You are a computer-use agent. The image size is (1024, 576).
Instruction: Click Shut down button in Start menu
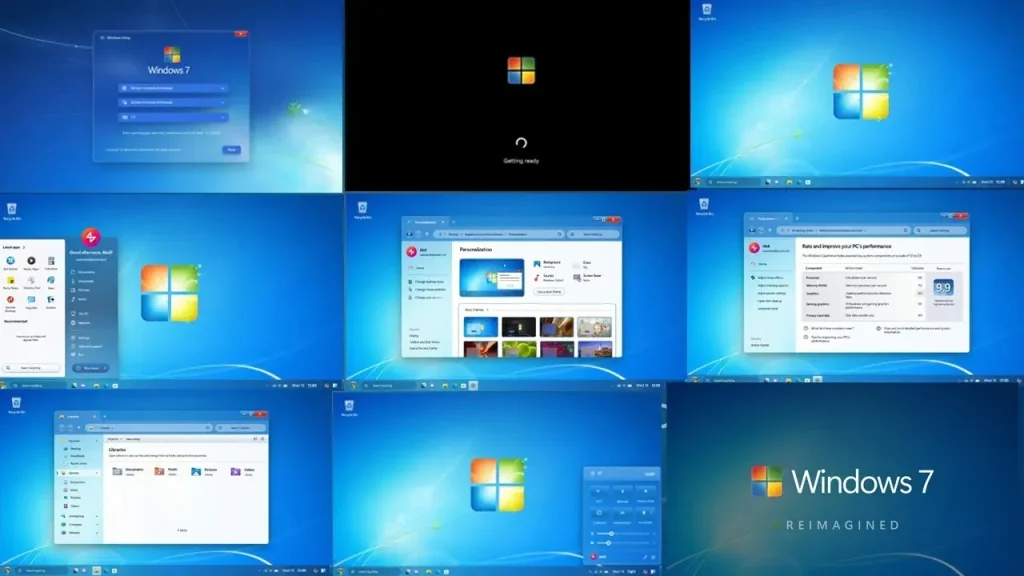[x=91, y=368]
